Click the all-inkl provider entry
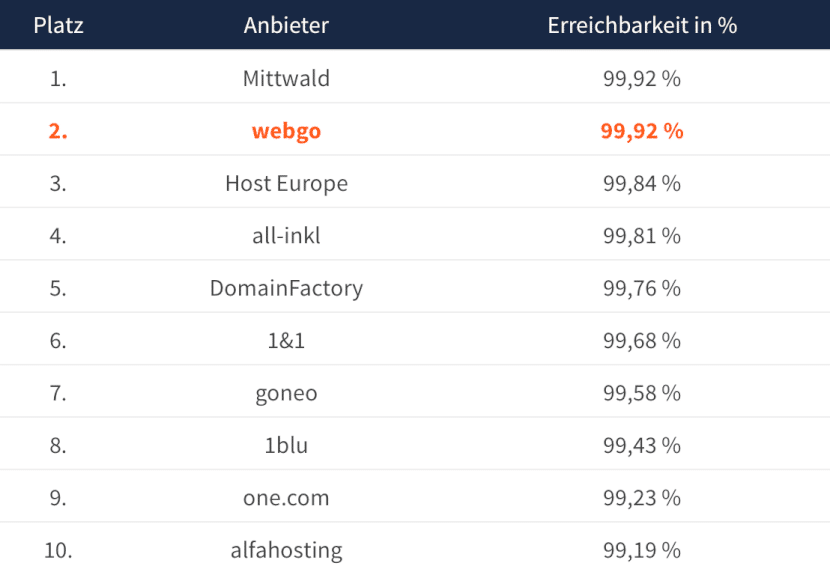This screenshot has width=830, height=572. tap(286, 236)
